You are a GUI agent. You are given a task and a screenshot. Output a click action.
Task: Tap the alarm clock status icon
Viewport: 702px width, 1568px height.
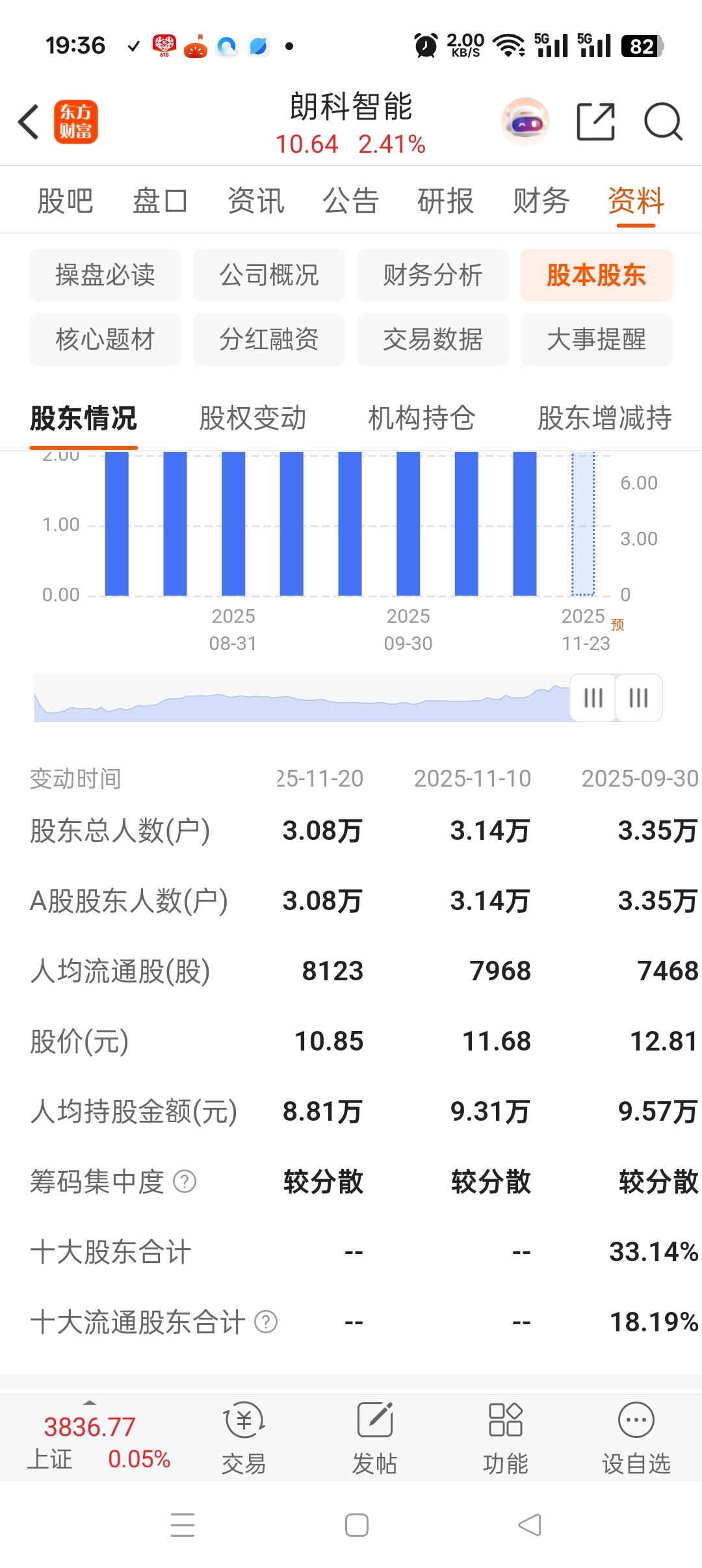tap(426, 46)
